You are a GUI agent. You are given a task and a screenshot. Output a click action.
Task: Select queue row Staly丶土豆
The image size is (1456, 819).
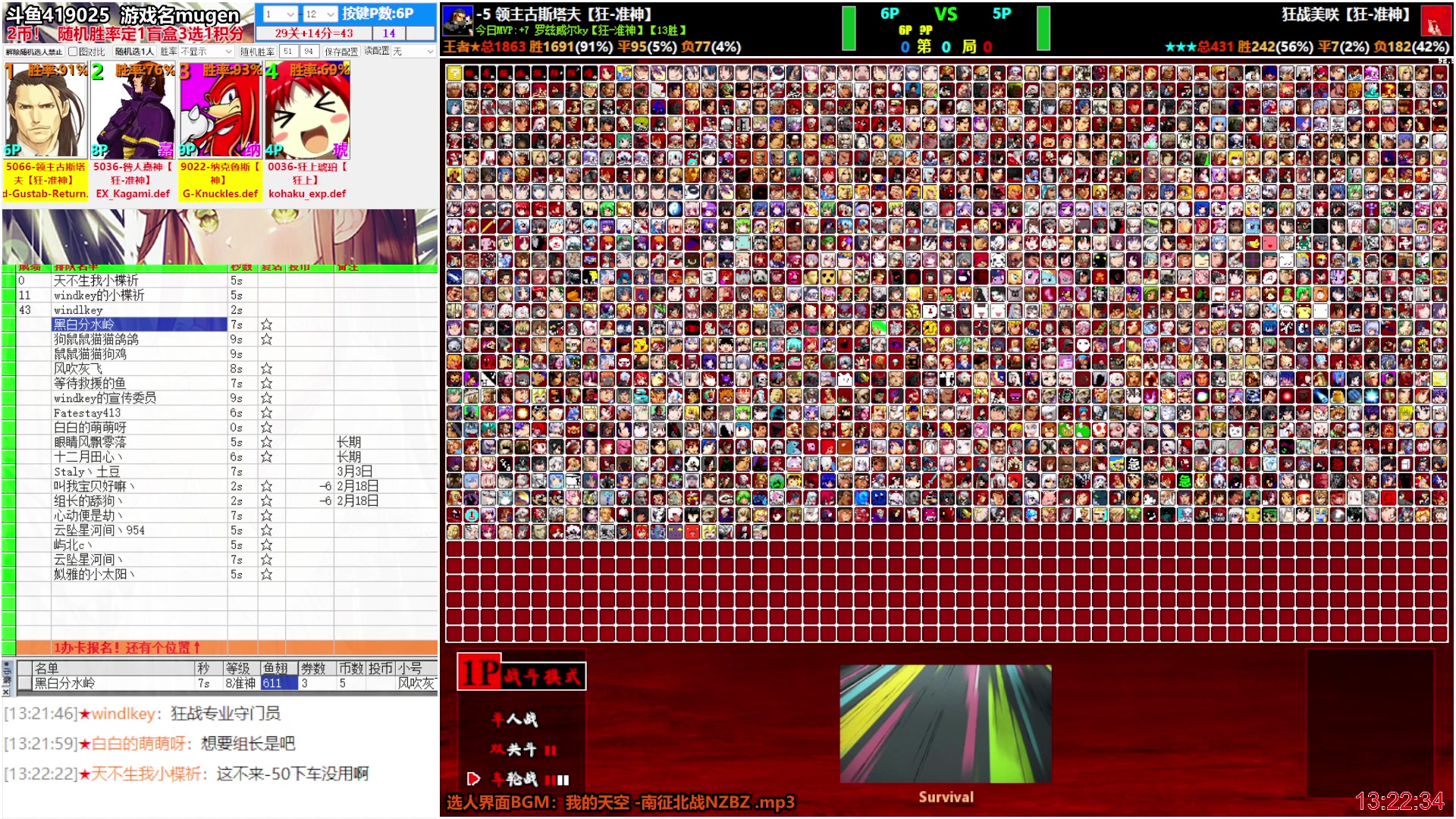(140, 472)
